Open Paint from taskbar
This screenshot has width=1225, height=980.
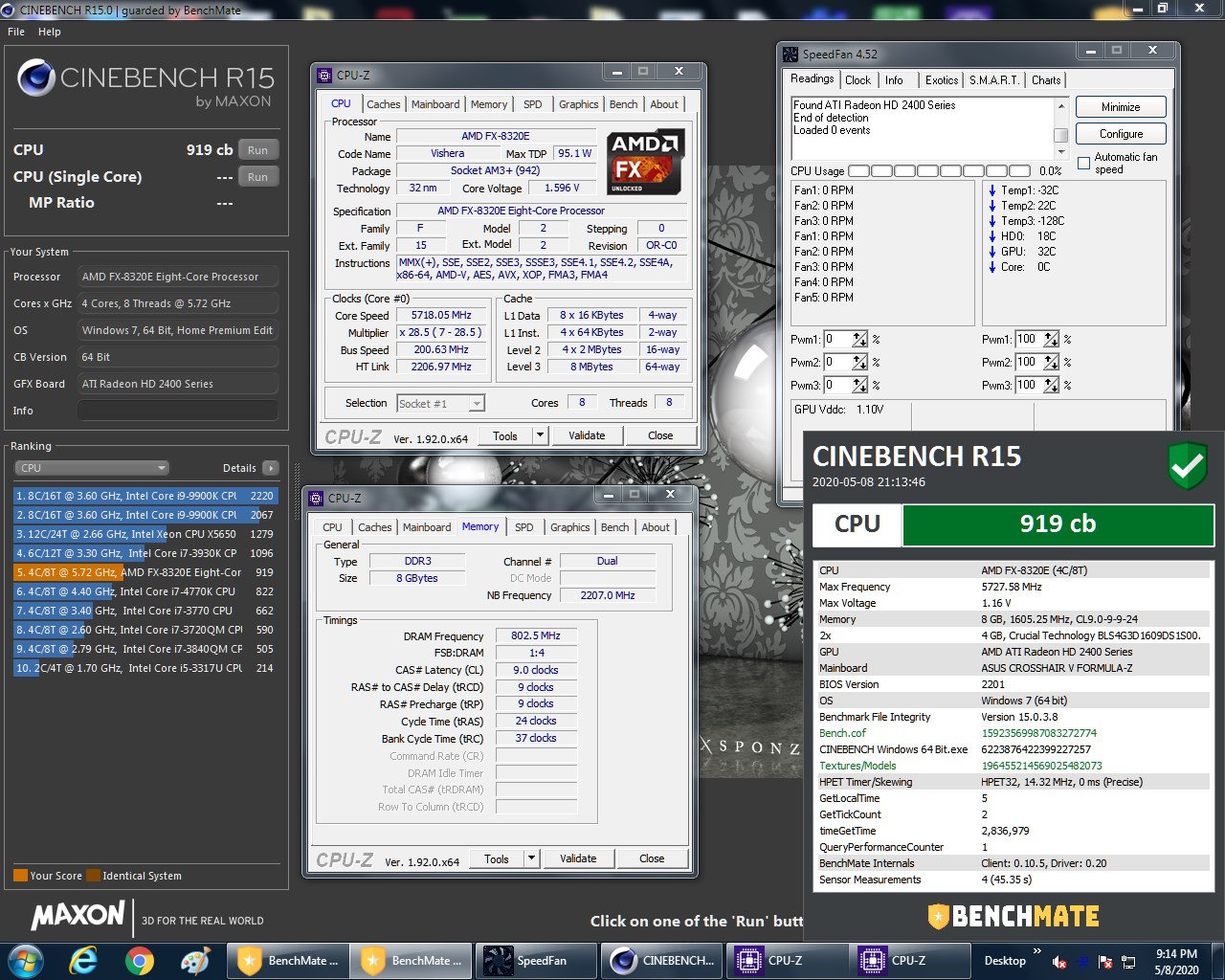(194, 960)
